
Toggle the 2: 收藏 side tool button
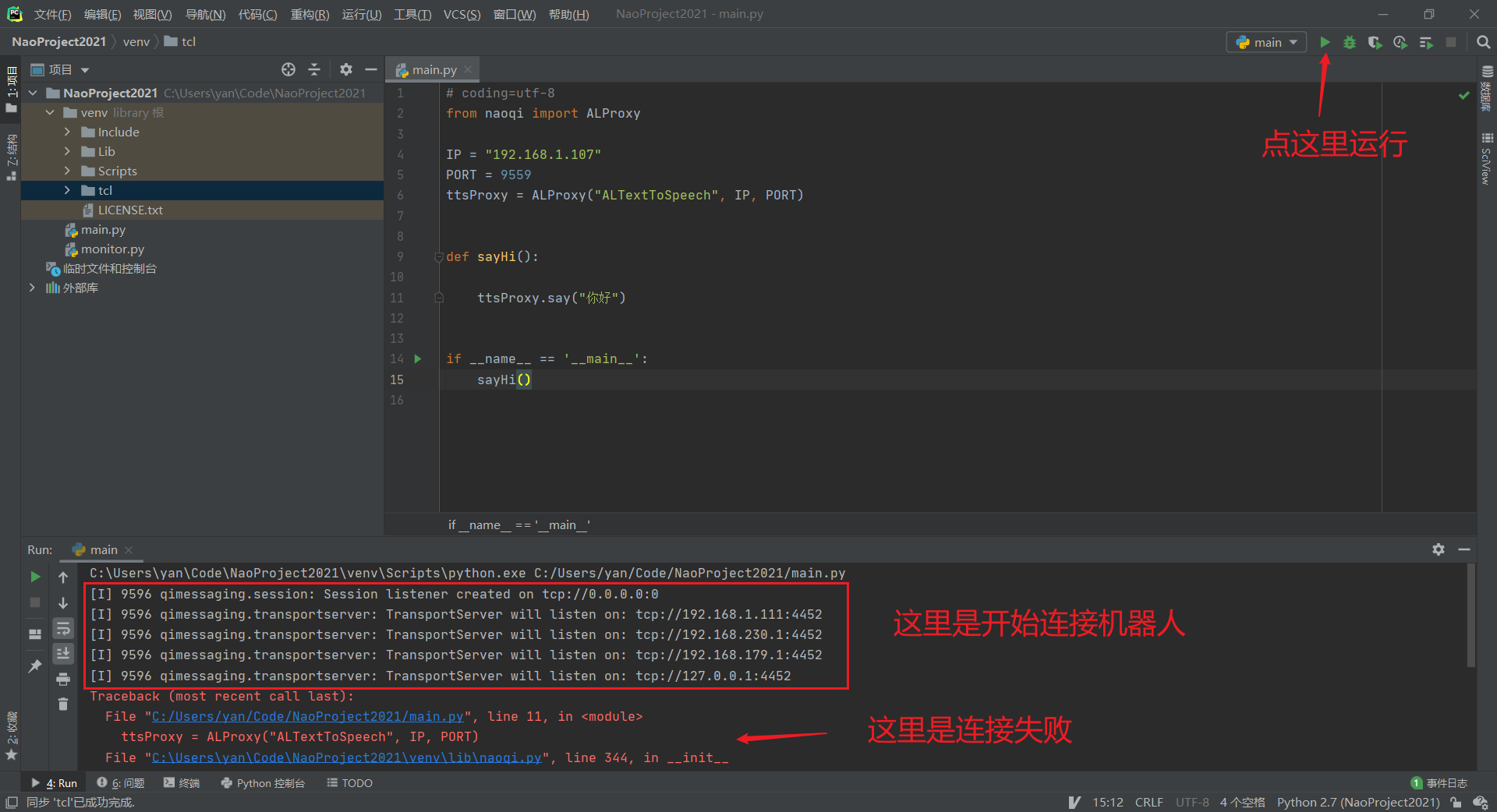pyautogui.click(x=11, y=735)
